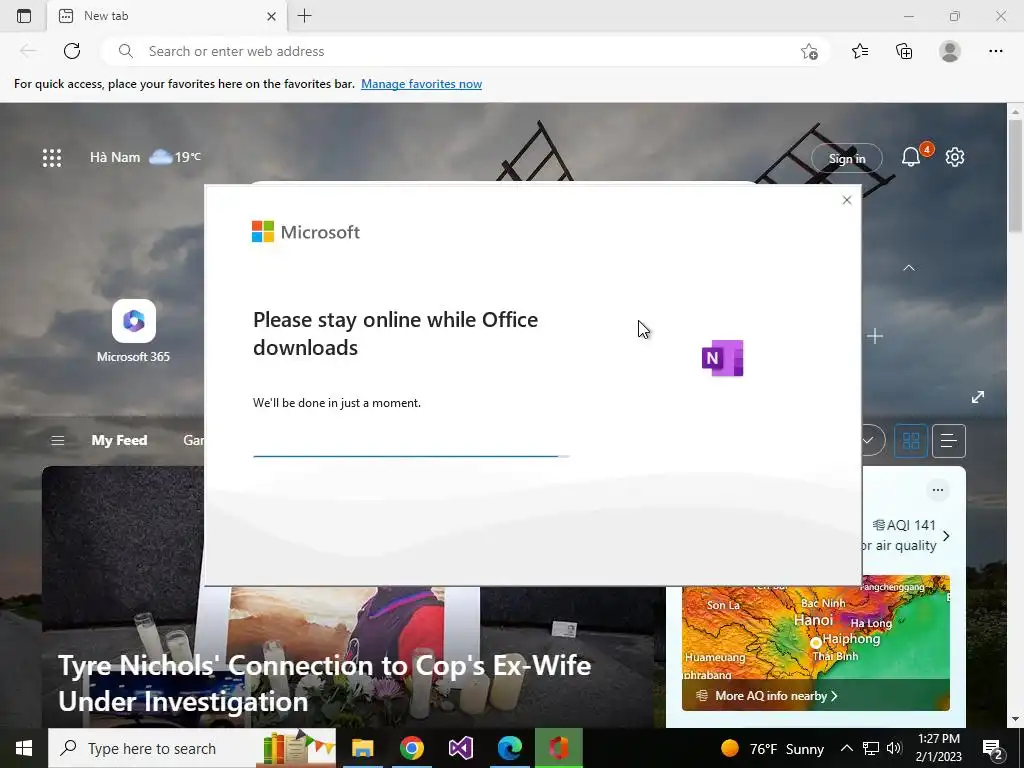This screenshot has width=1024, height=768.
Task: Click the taskbar search box
Action: click(x=192, y=748)
